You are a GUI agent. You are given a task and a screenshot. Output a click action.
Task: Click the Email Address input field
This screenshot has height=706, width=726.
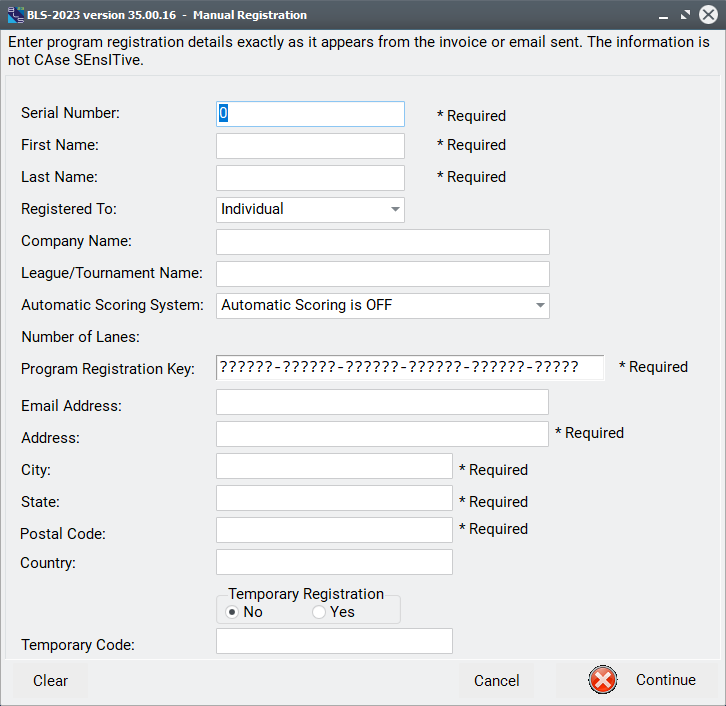[382, 402]
